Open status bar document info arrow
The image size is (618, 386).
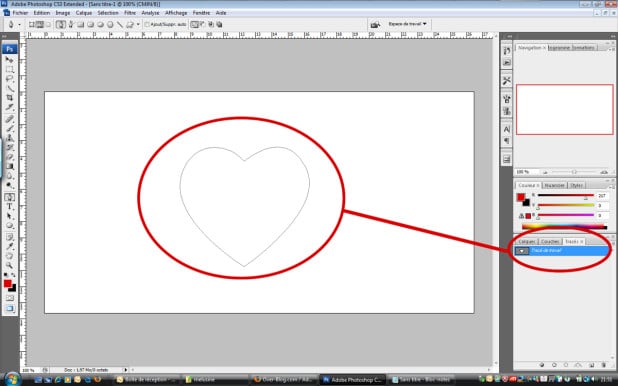(x=126, y=370)
